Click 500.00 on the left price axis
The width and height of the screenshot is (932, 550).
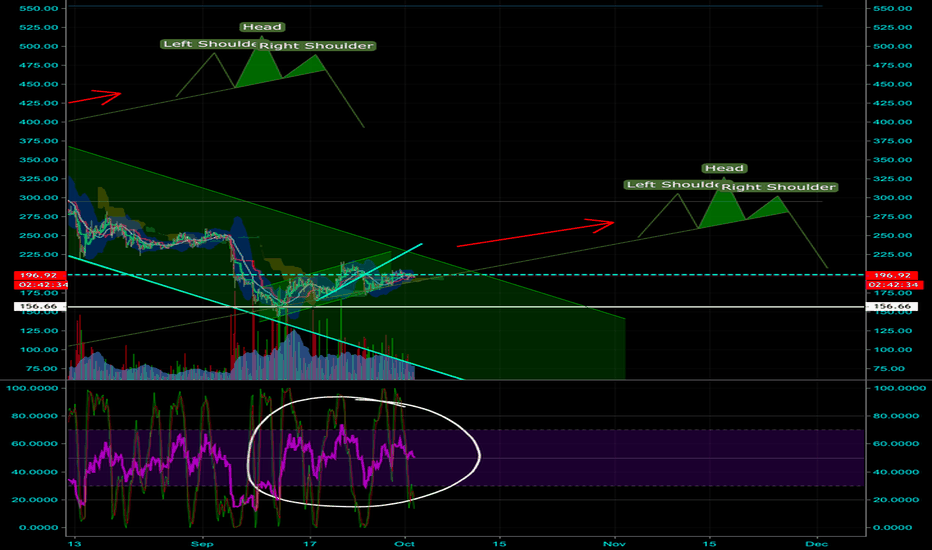pyautogui.click(x=39, y=46)
